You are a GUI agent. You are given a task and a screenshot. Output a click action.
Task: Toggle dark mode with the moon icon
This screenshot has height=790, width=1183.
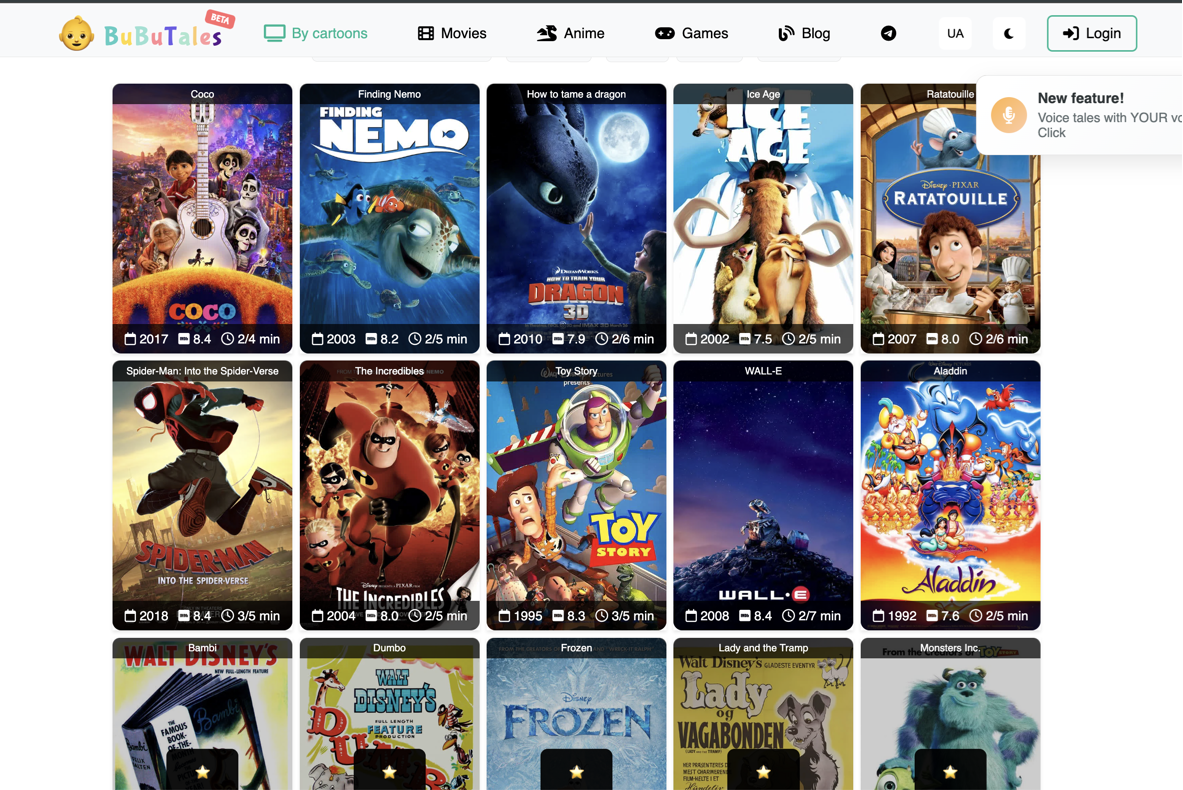click(1009, 33)
